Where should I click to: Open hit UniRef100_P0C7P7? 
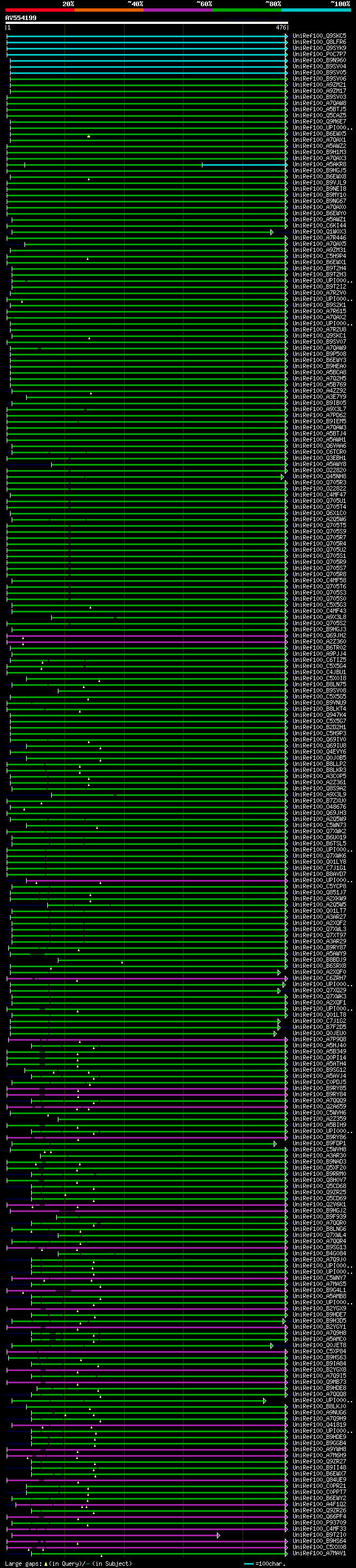(319, 54)
